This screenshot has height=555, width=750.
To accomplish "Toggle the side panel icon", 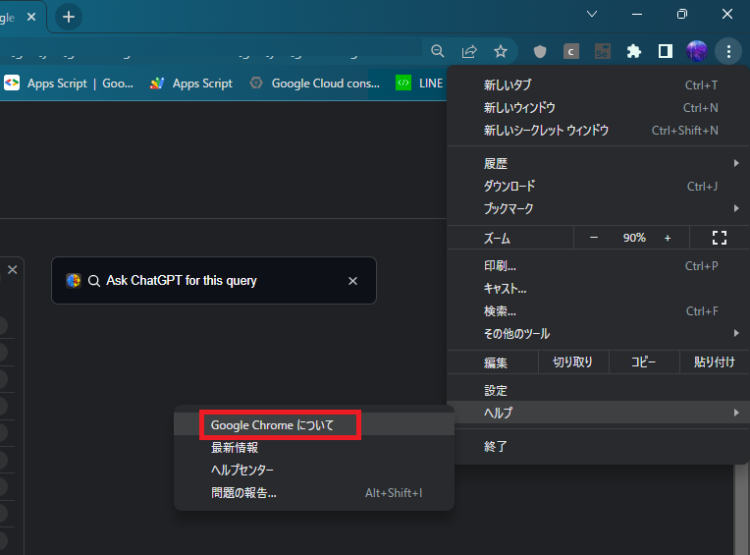I will pyautogui.click(x=665, y=51).
